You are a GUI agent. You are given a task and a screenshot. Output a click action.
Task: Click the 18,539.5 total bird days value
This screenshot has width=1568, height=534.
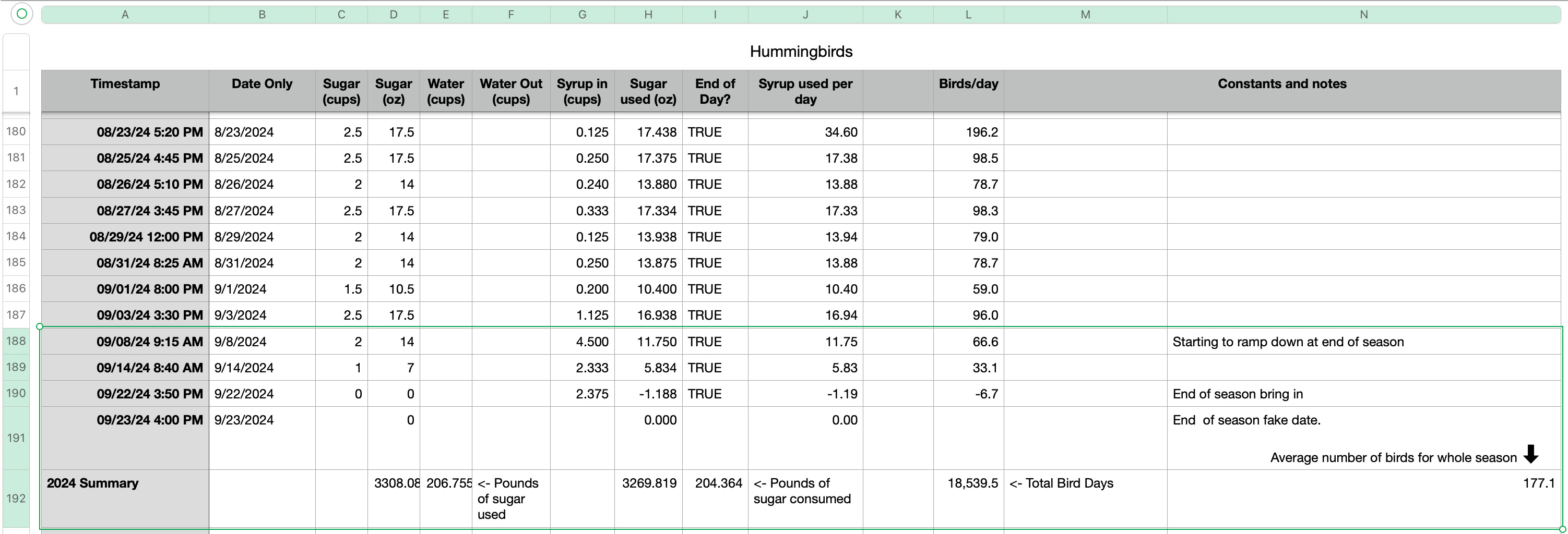click(972, 483)
